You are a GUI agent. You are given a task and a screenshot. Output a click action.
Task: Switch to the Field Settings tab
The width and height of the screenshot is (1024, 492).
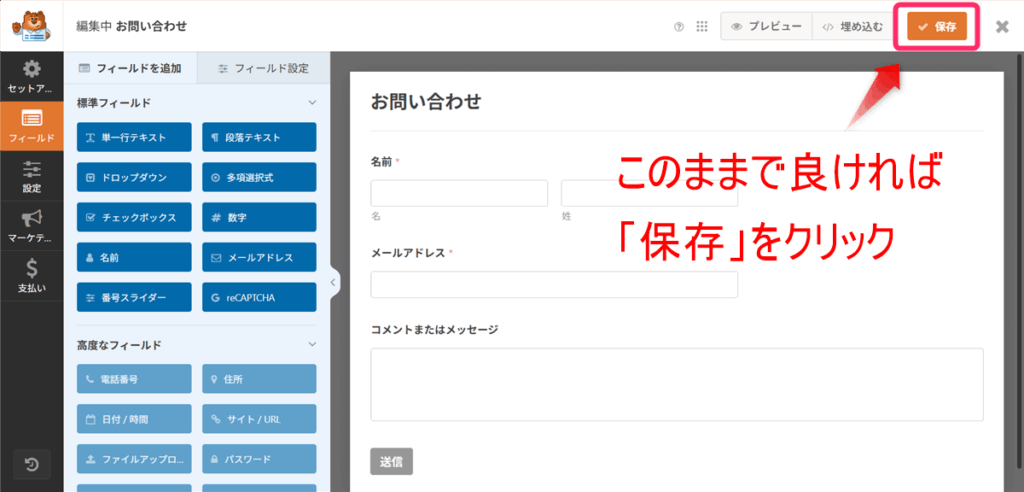coord(263,68)
